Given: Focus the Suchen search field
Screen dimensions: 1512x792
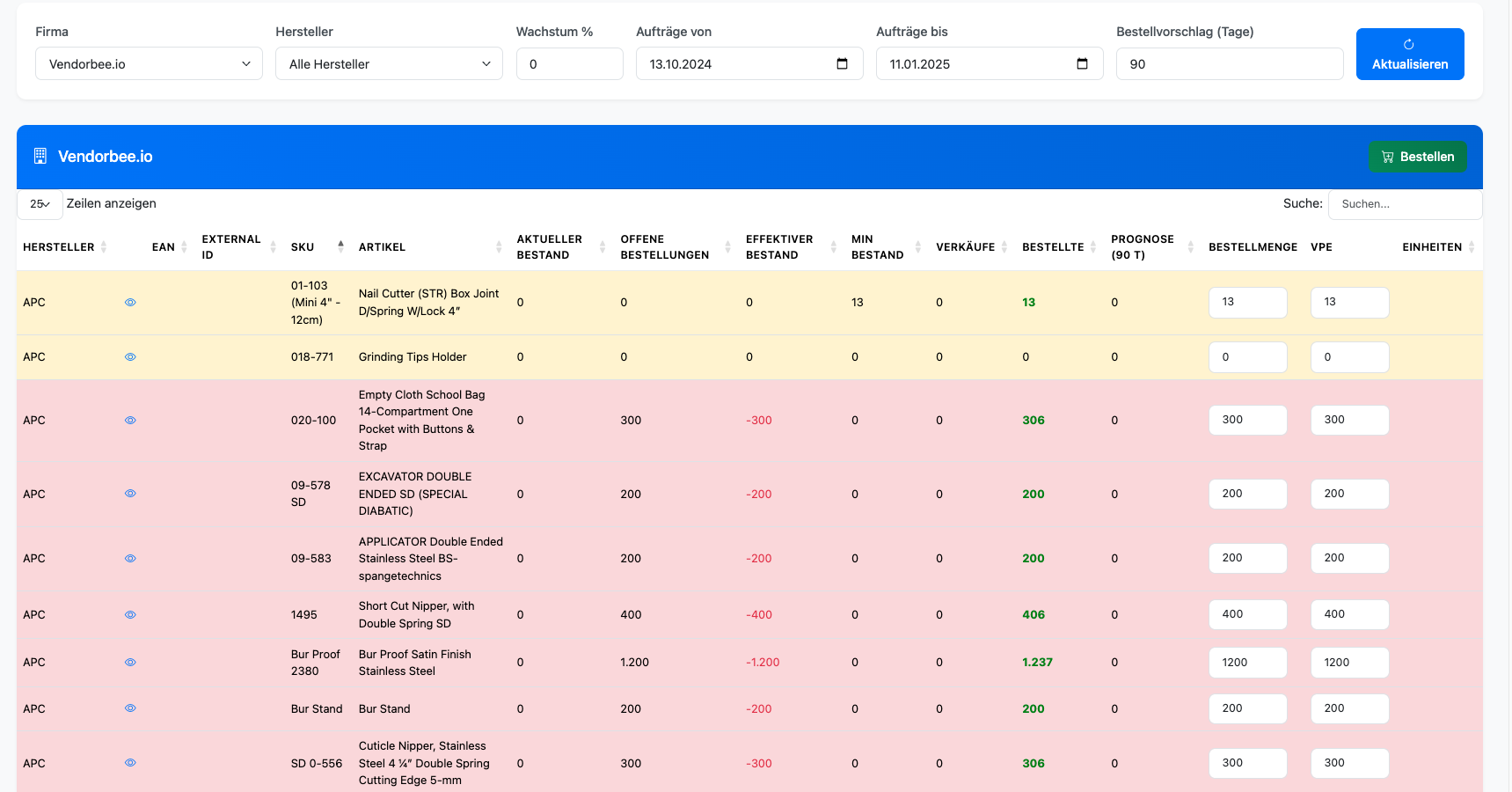Looking at the screenshot, I should 1405,204.
